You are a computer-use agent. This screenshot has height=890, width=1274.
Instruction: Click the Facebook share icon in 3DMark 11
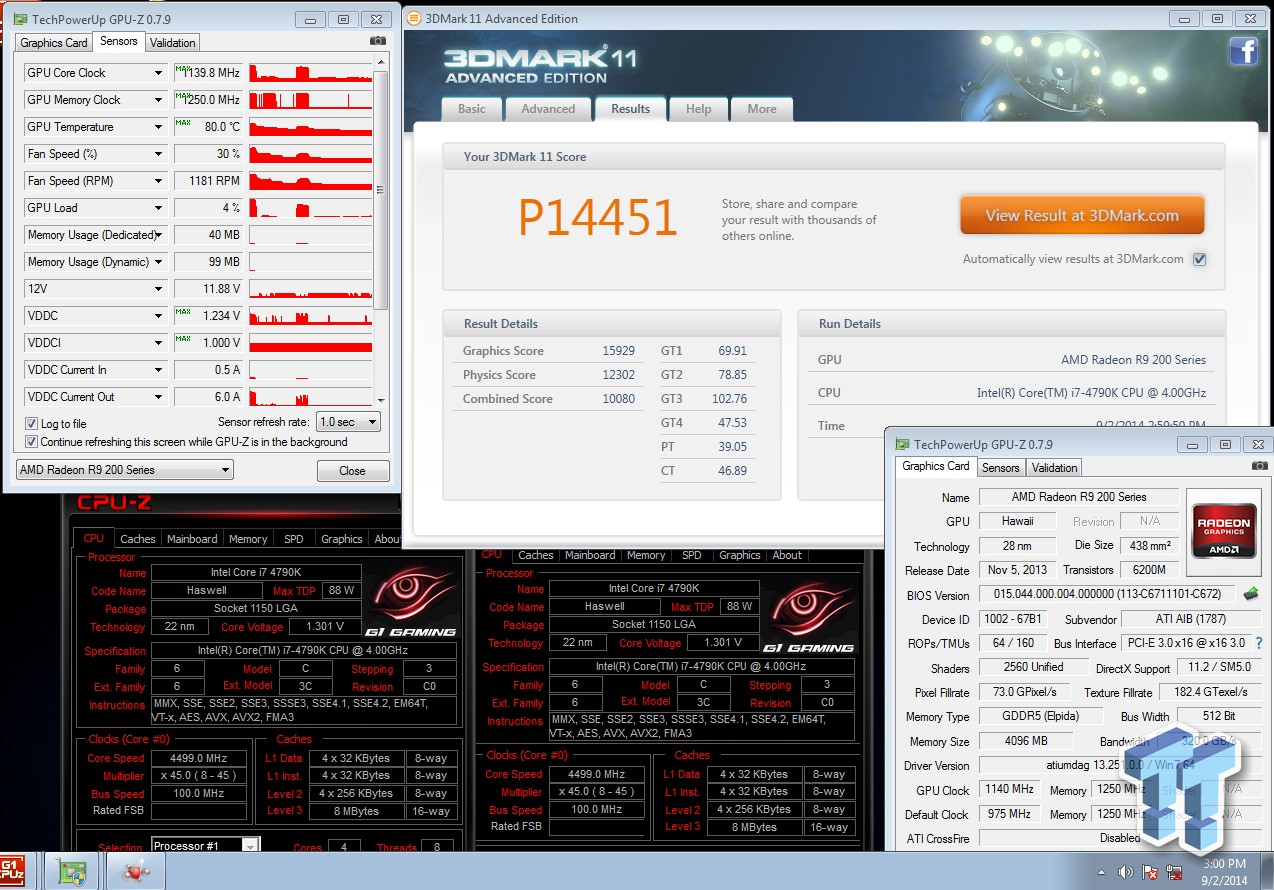tap(1243, 50)
